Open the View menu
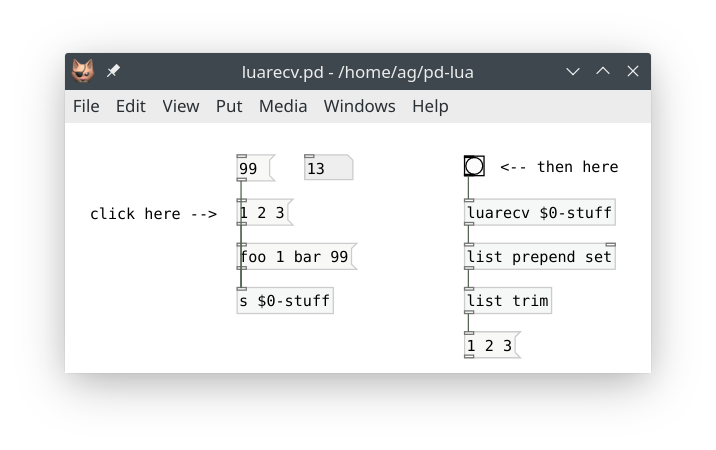The height and width of the screenshot is (450, 716). coord(181,106)
